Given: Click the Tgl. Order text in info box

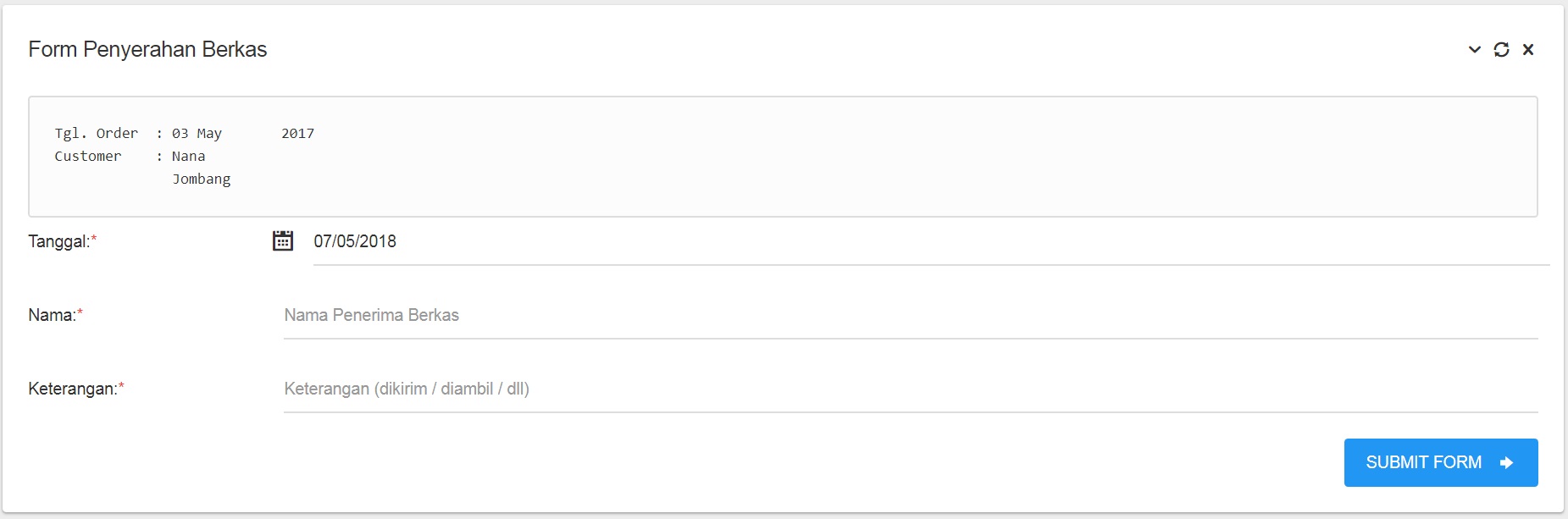Looking at the screenshot, I should (x=96, y=133).
